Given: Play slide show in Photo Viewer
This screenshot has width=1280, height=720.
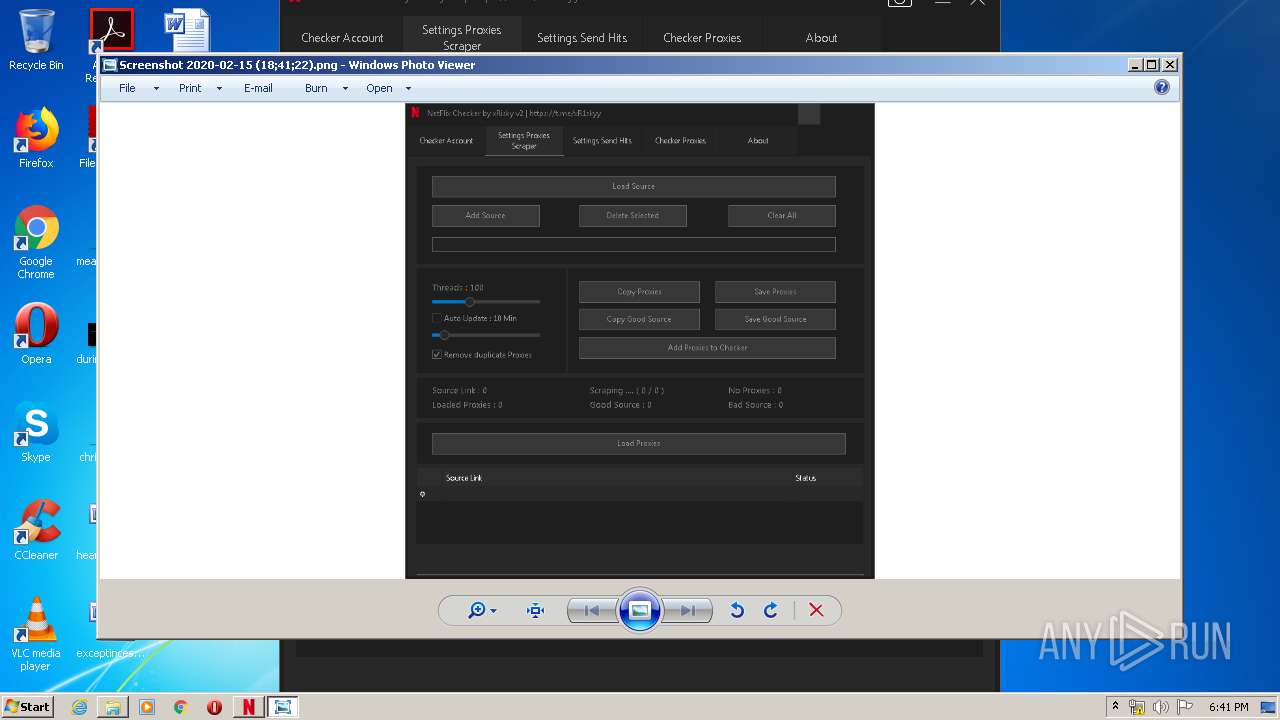Looking at the screenshot, I should click(640, 610).
